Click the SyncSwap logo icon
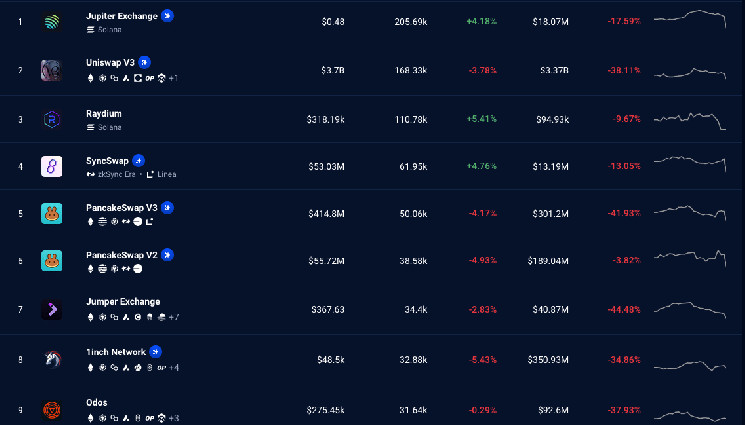The width and height of the screenshot is (745, 425). [52, 166]
